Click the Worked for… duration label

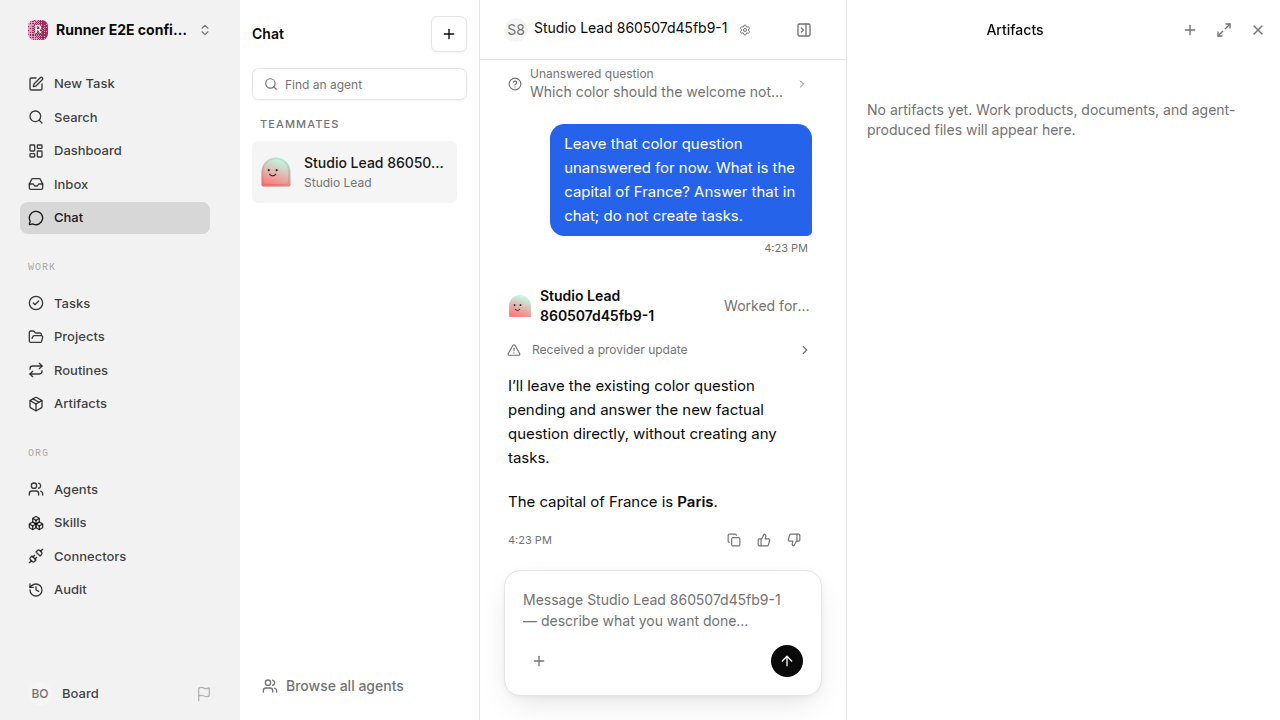pos(767,306)
